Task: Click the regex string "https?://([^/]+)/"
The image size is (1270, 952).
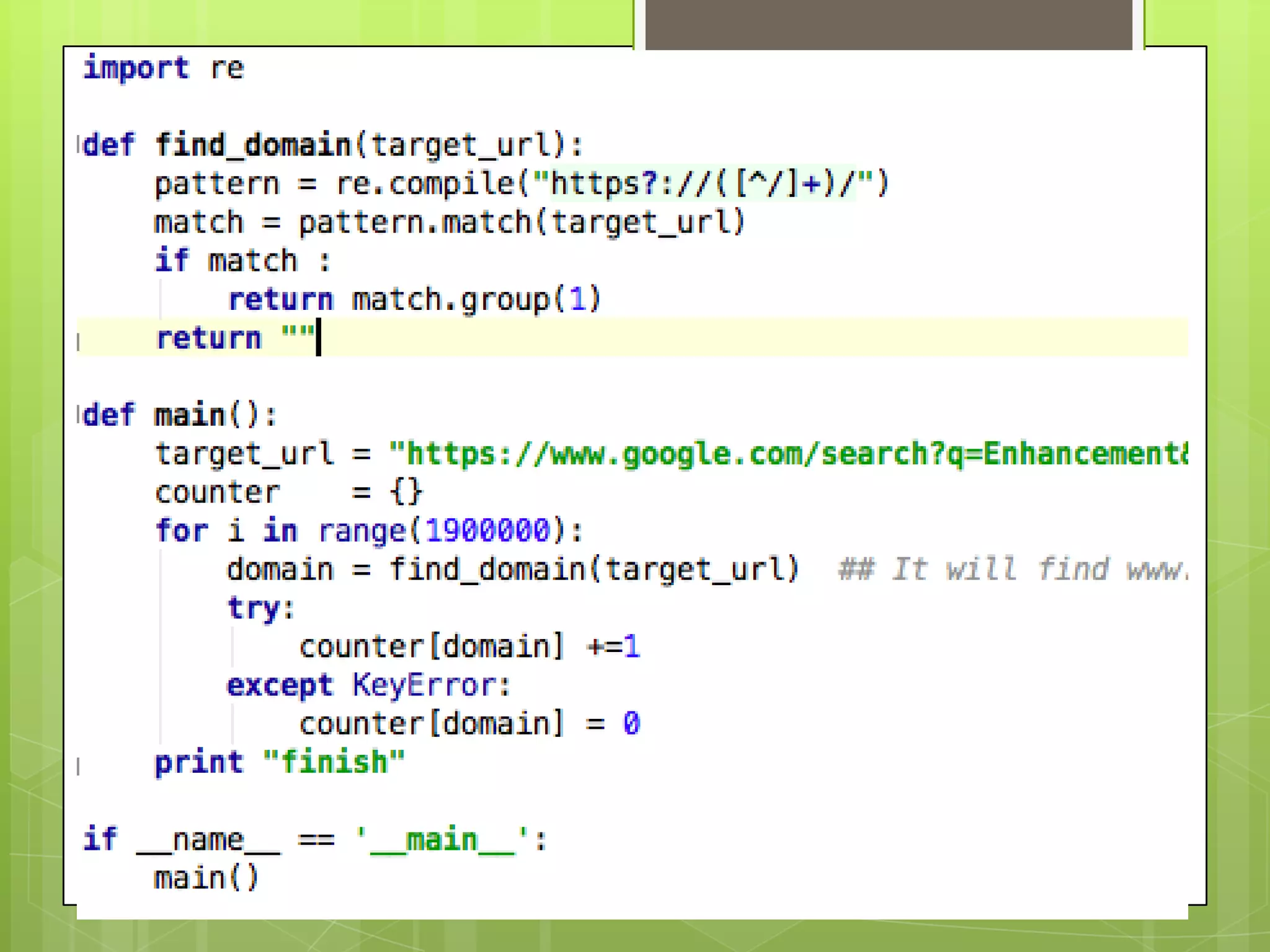Action: (x=703, y=184)
